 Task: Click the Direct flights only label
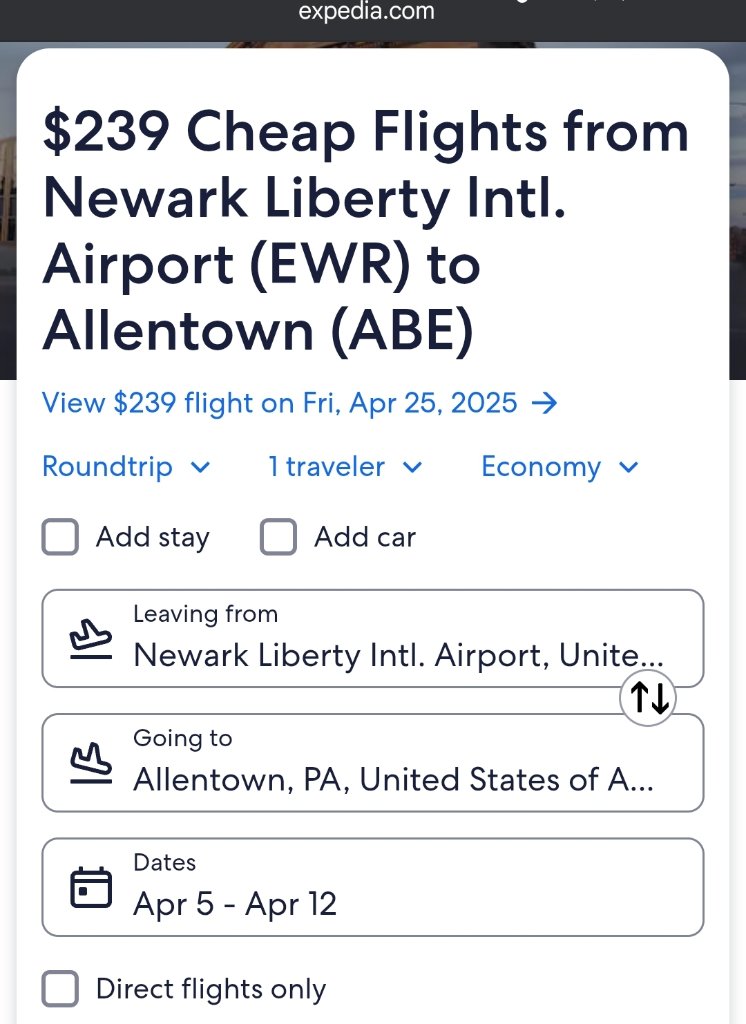click(211, 989)
